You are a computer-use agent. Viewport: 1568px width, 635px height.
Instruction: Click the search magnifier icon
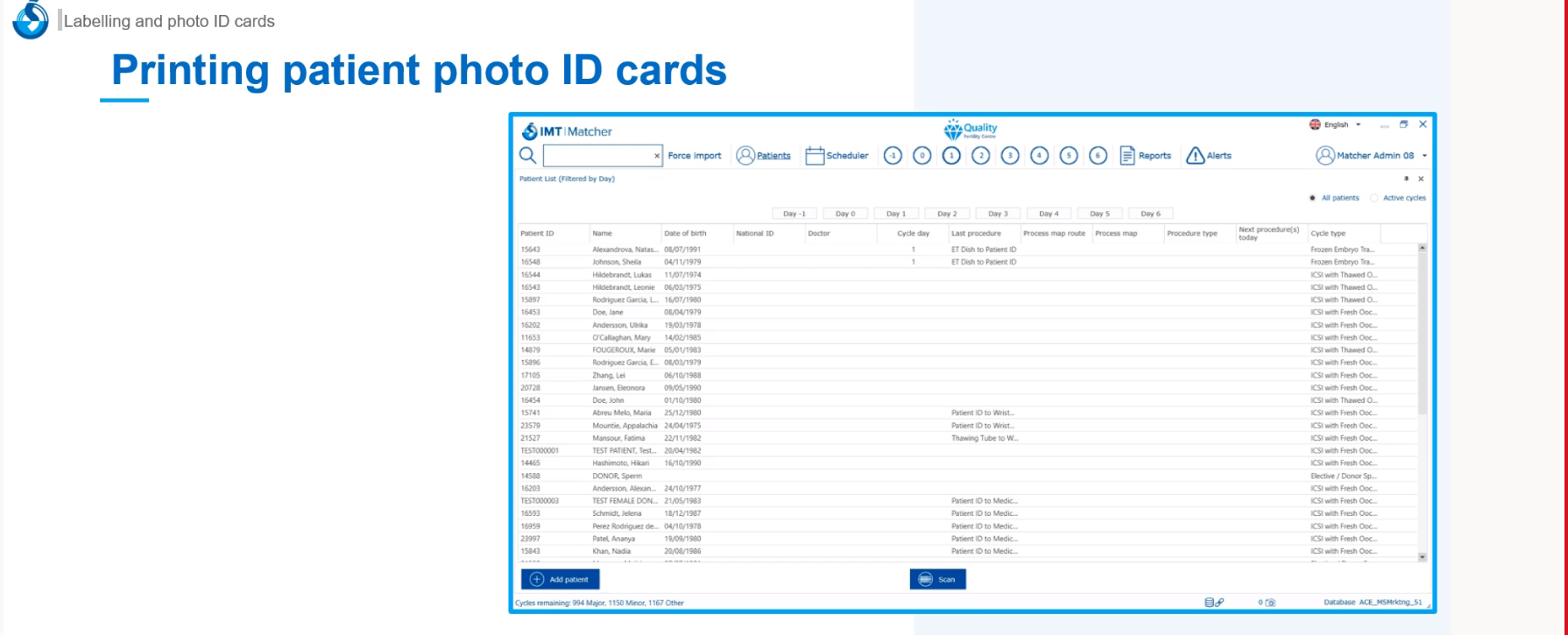tap(527, 155)
